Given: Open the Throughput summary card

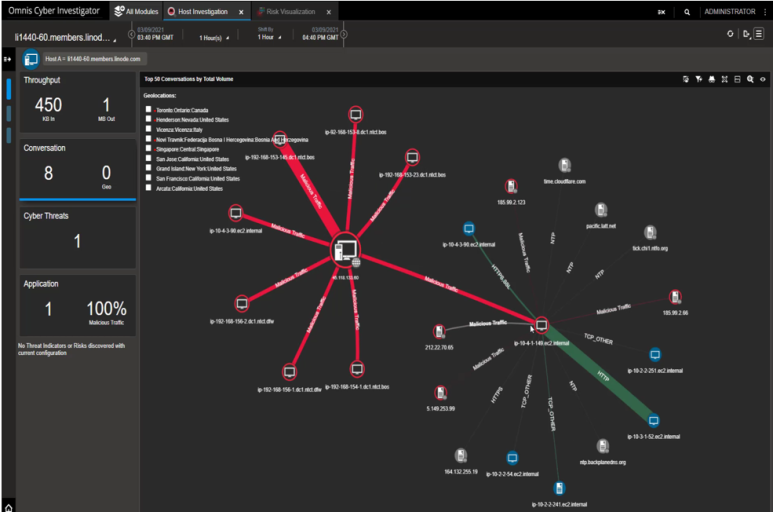Looking at the screenshot, I should (77, 102).
